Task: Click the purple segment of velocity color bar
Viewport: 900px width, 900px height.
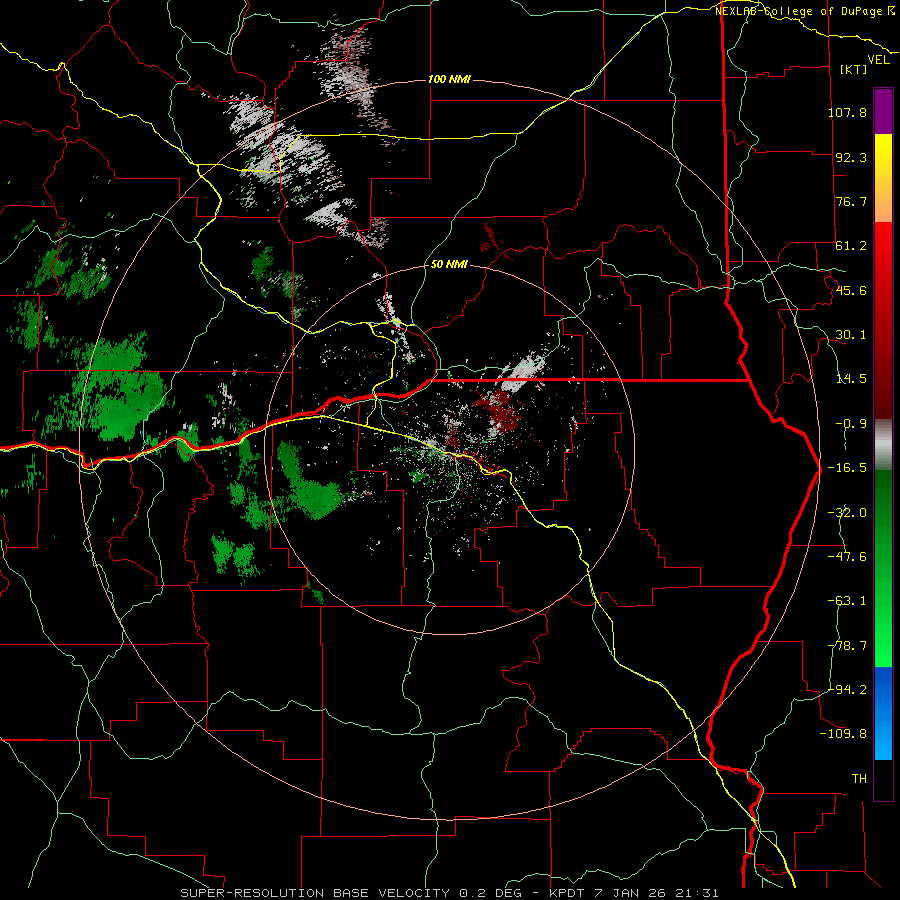Action: (883, 111)
